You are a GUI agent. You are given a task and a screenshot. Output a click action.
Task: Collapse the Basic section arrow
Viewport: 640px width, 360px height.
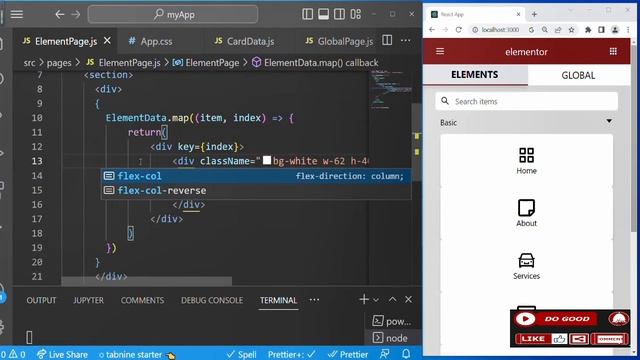[x=609, y=121]
